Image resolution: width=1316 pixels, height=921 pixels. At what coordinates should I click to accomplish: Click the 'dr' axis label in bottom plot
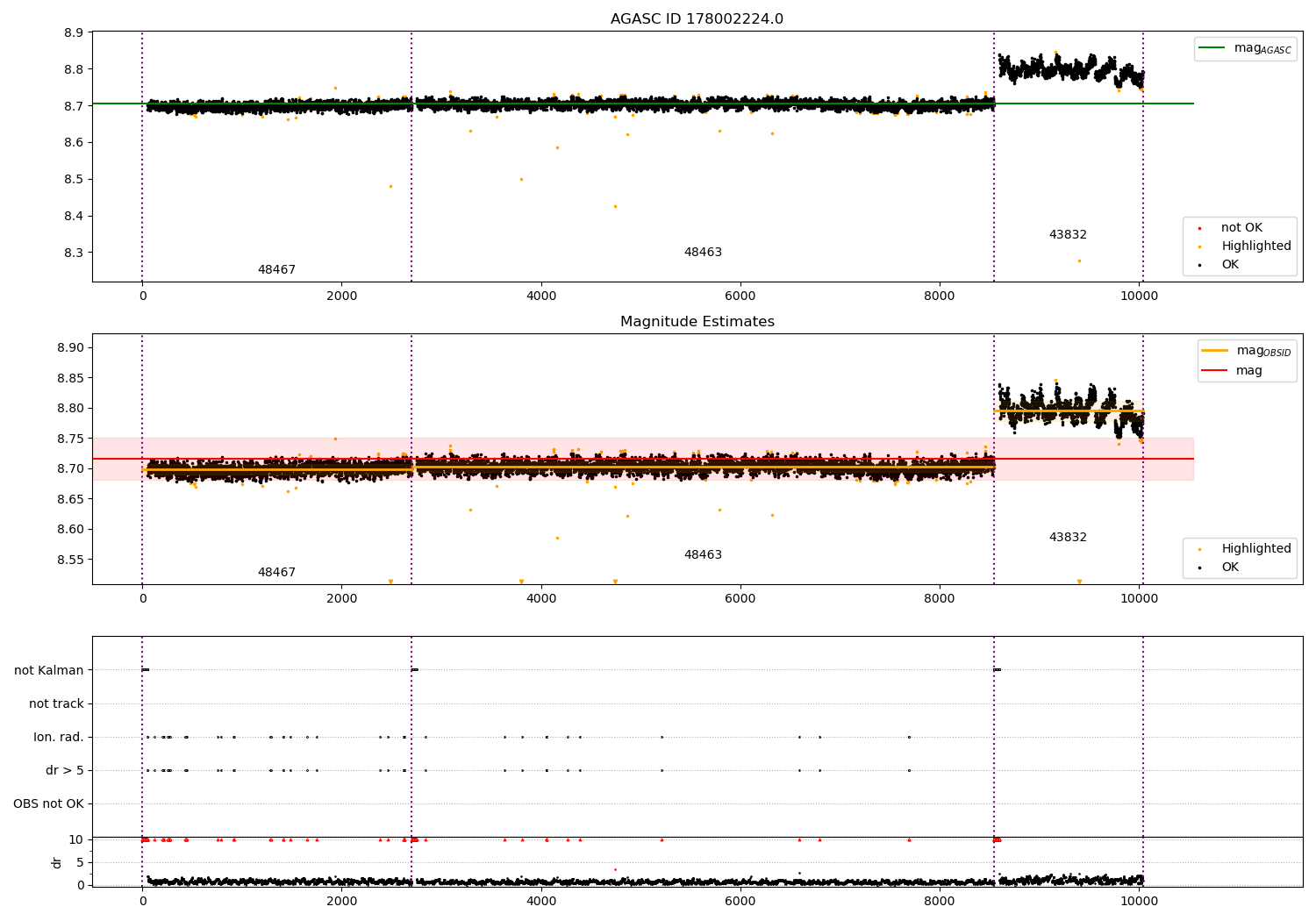(57, 862)
